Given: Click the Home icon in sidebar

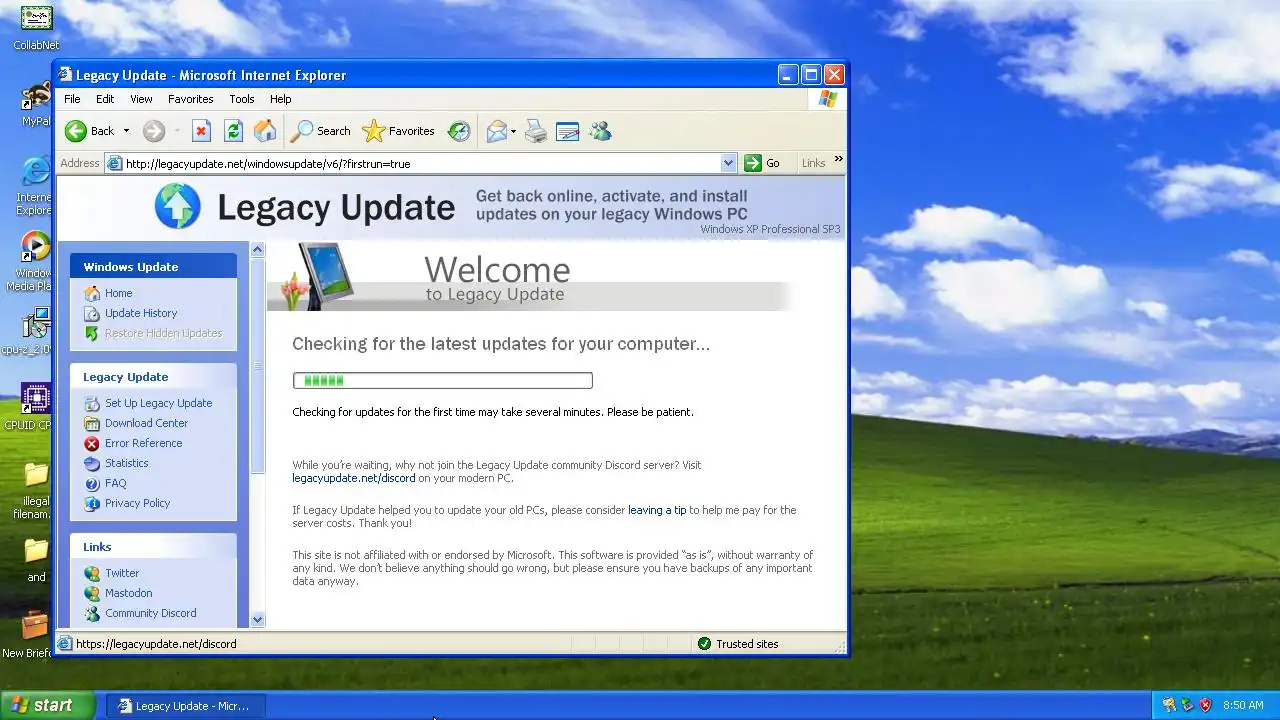Looking at the screenshot, I should pyautogui.click(x=92, y=293).
